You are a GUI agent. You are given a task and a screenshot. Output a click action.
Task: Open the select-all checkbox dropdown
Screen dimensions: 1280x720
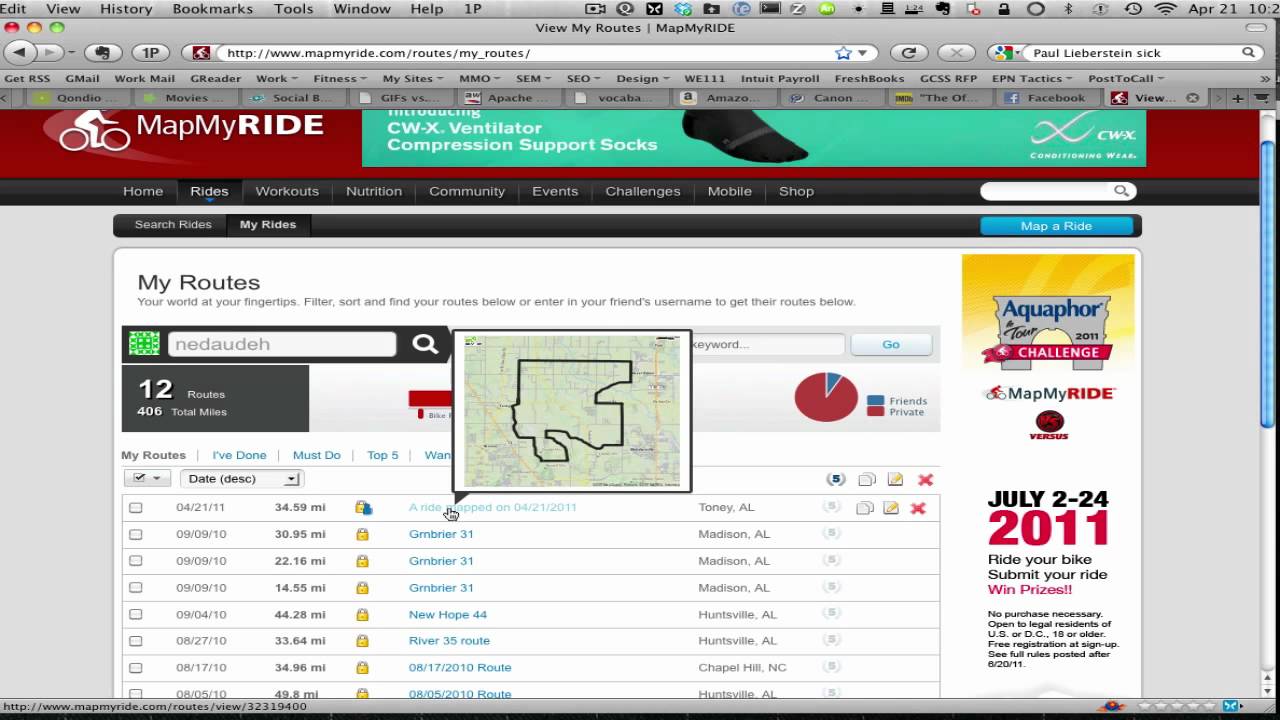click(148, 478)
